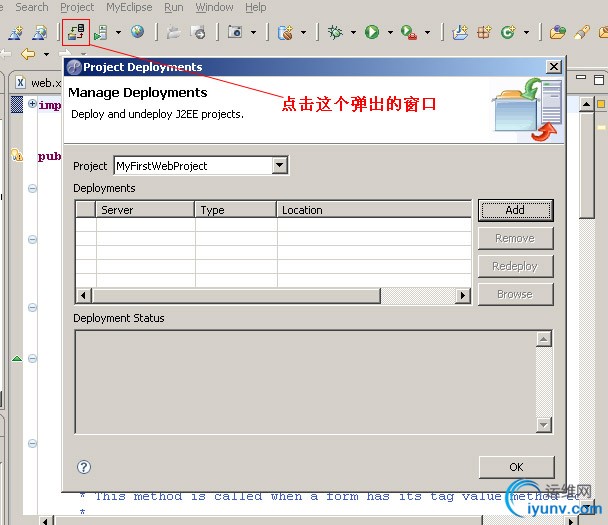Screen dimensions: 608x525
Task: Click the Server column header
Action: click(145, 210)
